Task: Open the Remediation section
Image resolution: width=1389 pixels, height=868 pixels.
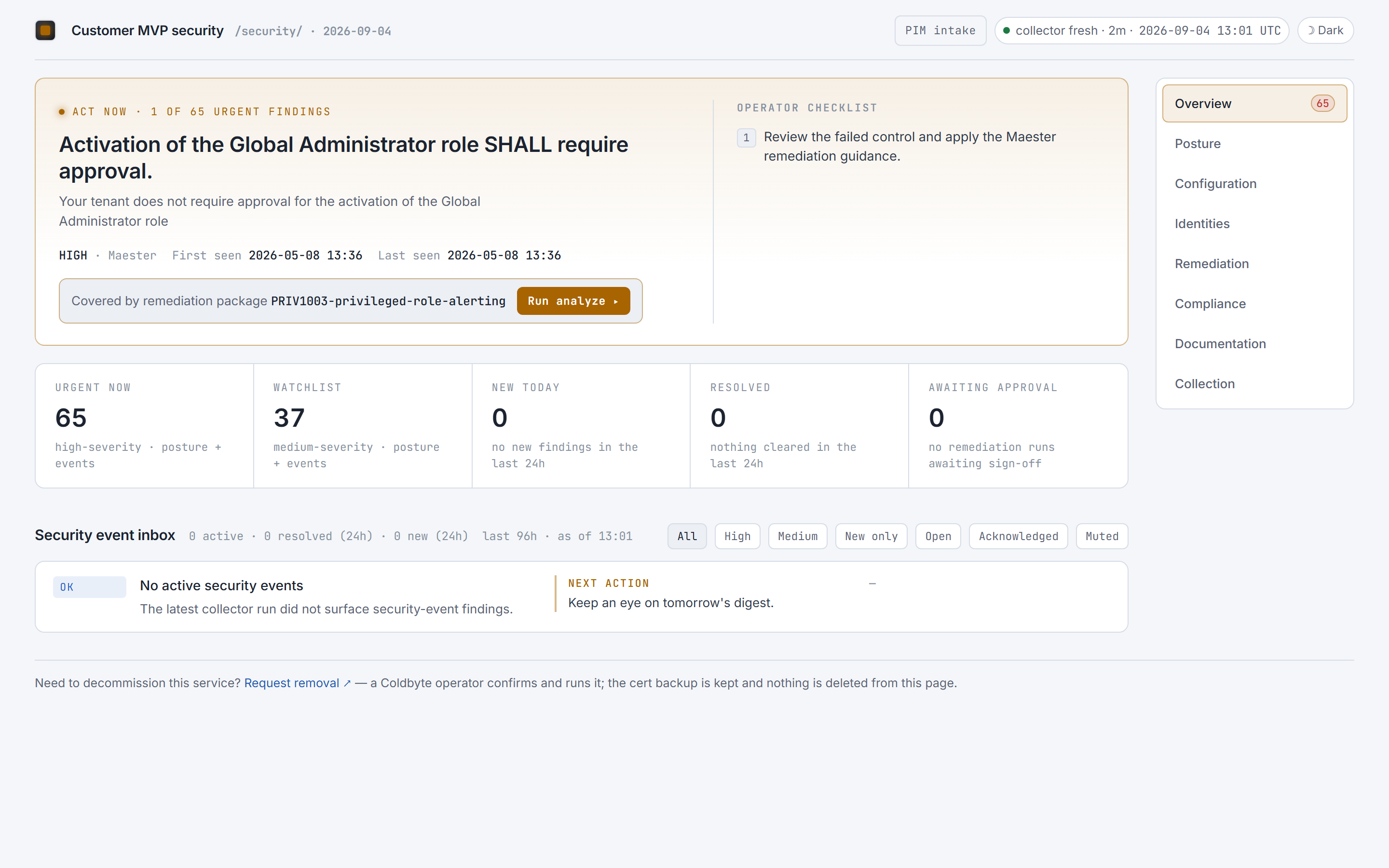Action: pyautogui.click(x=1255, y=263)
